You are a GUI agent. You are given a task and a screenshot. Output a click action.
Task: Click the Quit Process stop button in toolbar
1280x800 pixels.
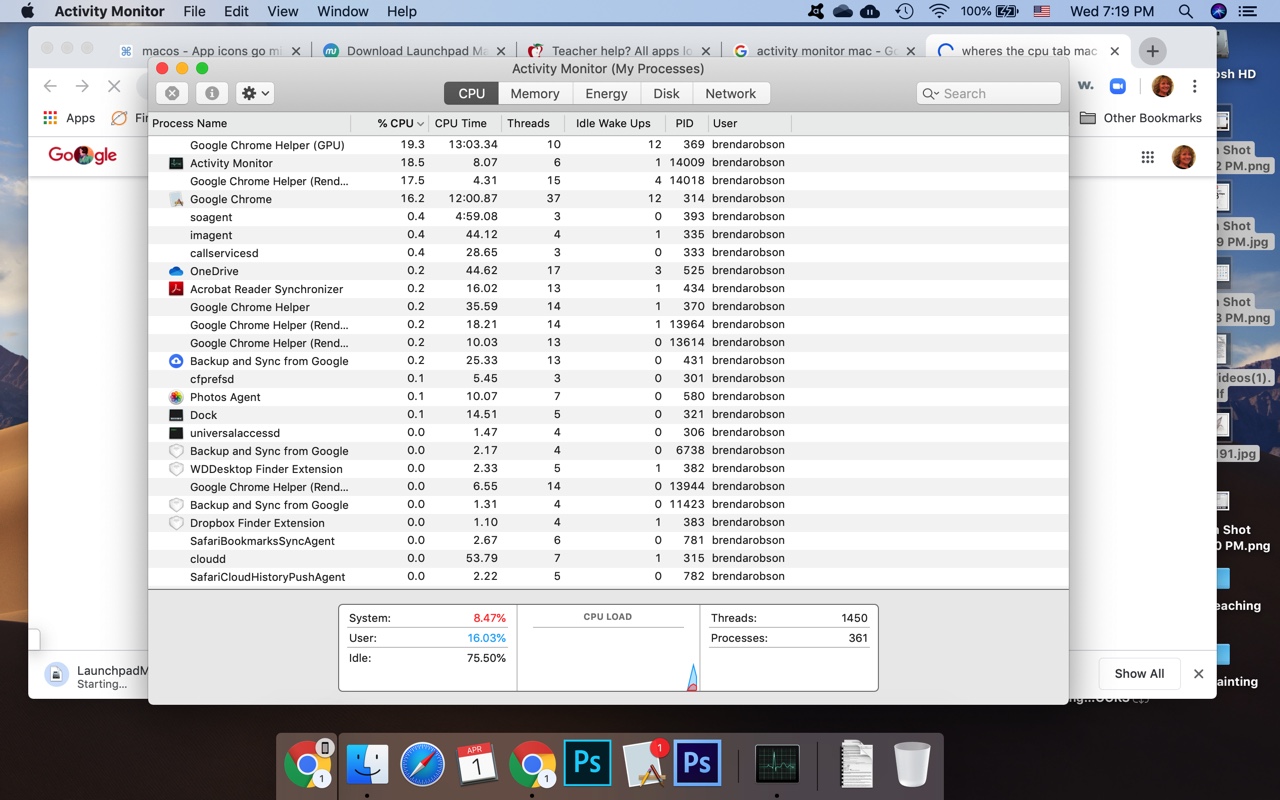(x=172, y=93)
